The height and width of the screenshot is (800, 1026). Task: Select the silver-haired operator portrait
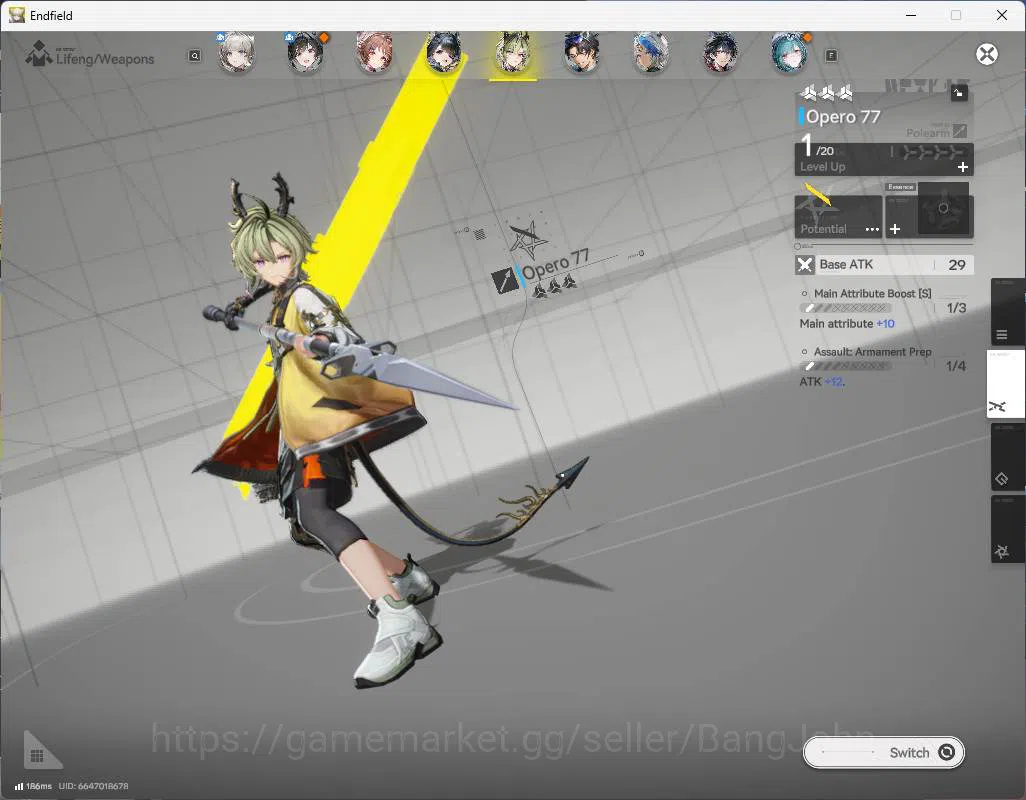(236, 53)
